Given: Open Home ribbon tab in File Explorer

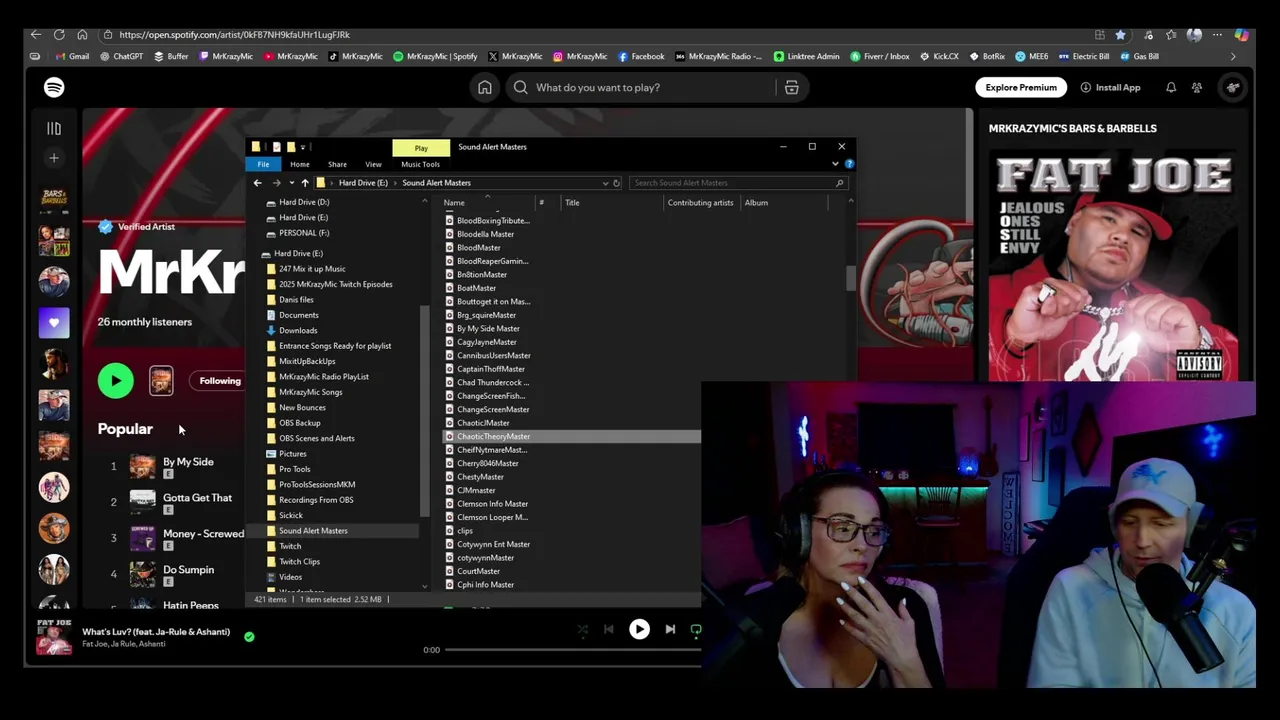Looking at the screenshot, I should (299, 164).
